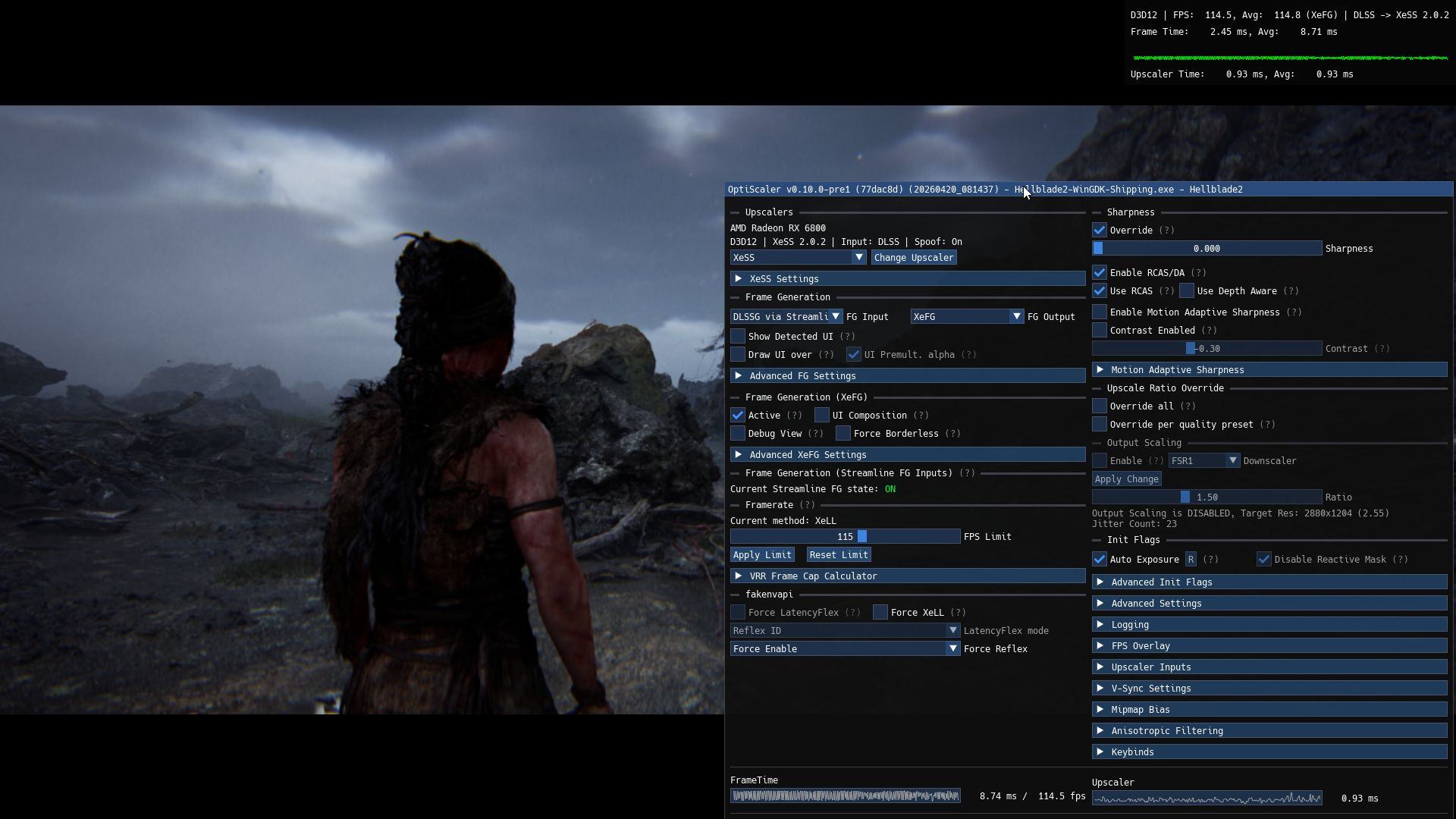Expand V-Sync Settings
Viewport: 1456px width, 819px height.
click(1269, 689)
